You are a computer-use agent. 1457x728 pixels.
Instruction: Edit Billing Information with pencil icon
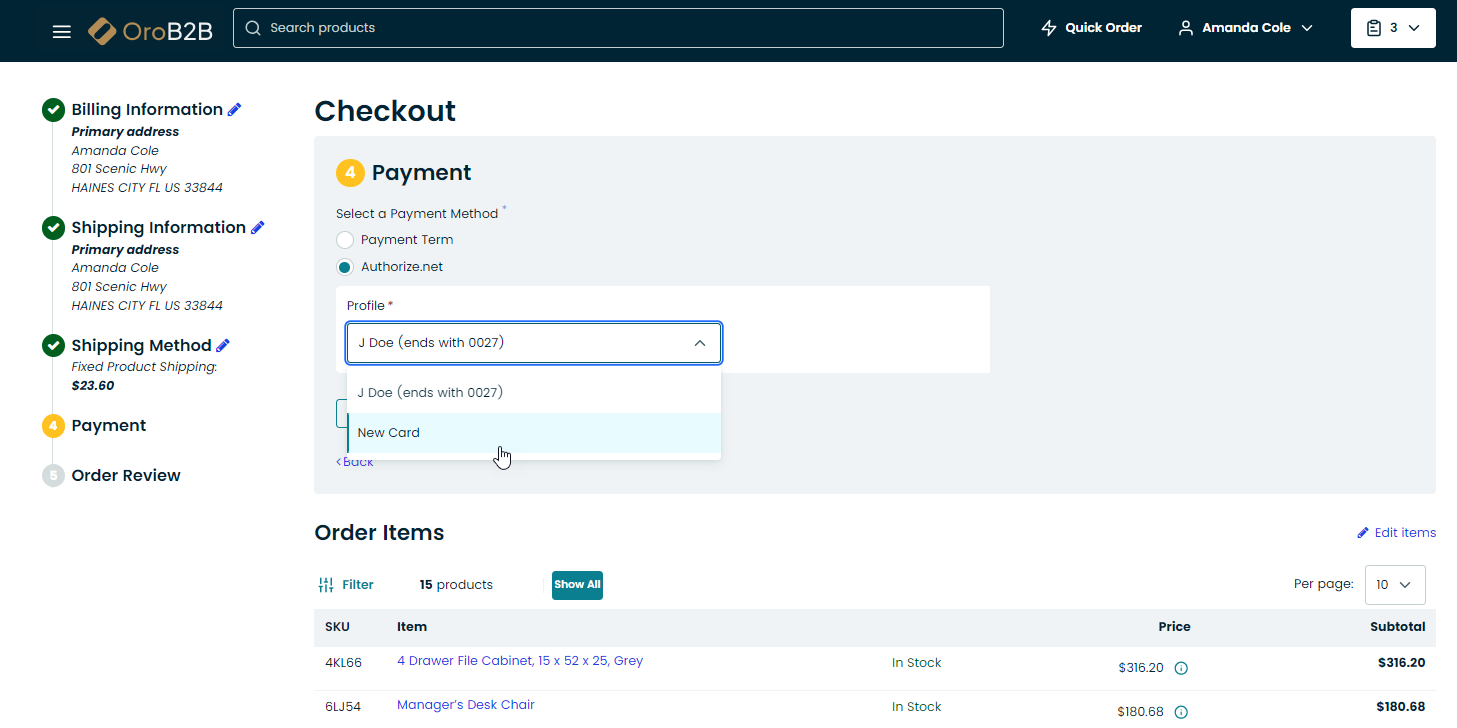pyautogui.click(x=235, y=110)
